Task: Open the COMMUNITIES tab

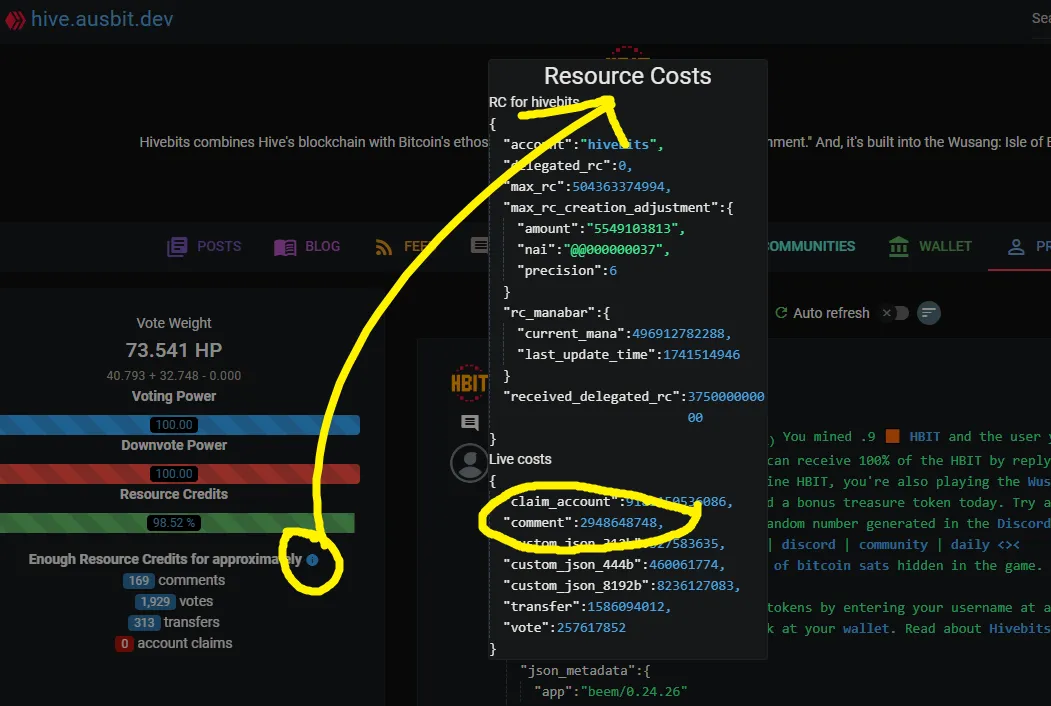Action: point(811,246)
